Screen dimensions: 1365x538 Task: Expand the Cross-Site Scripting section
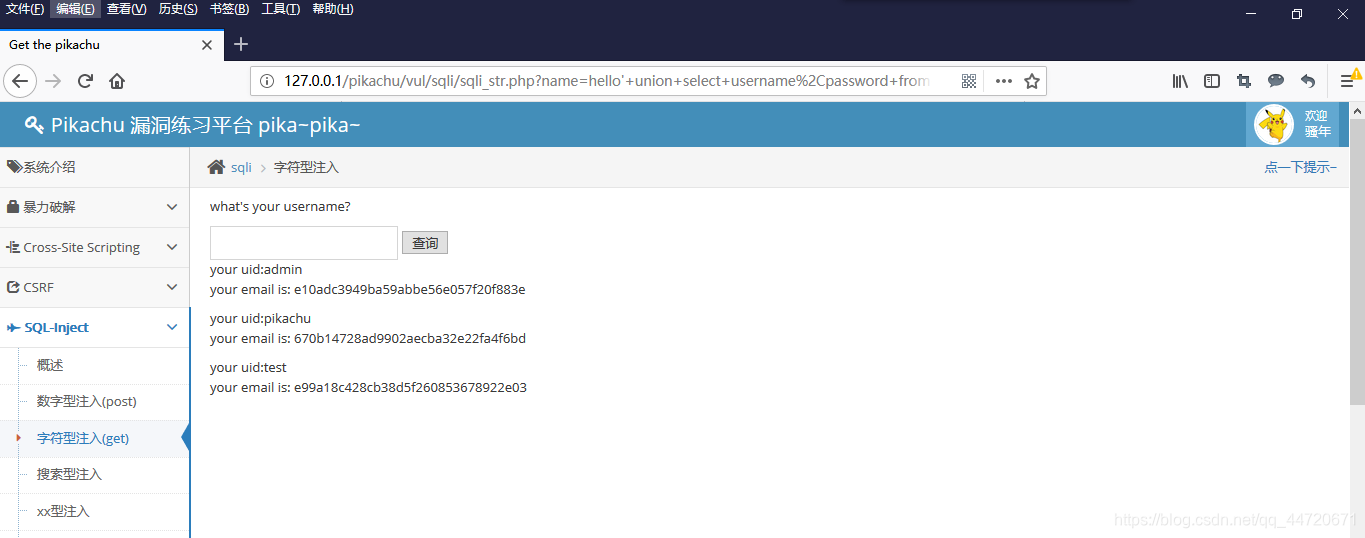(x=94, y=247)
